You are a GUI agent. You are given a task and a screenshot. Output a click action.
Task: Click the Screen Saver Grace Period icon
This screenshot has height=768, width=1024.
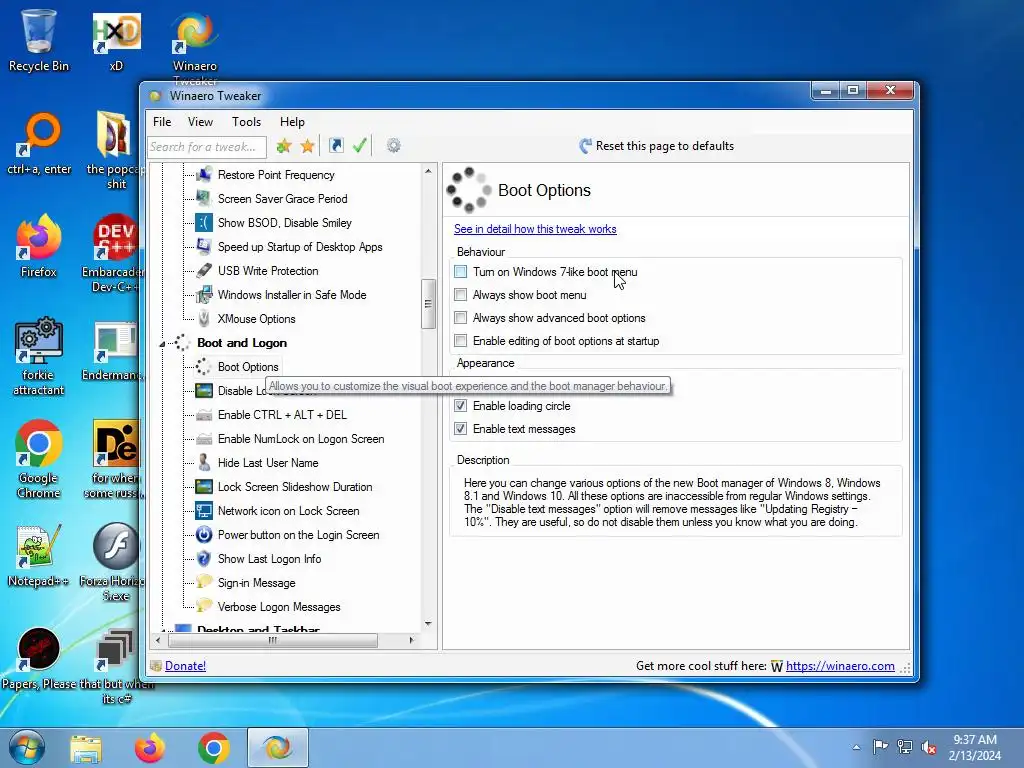[204, 199]
